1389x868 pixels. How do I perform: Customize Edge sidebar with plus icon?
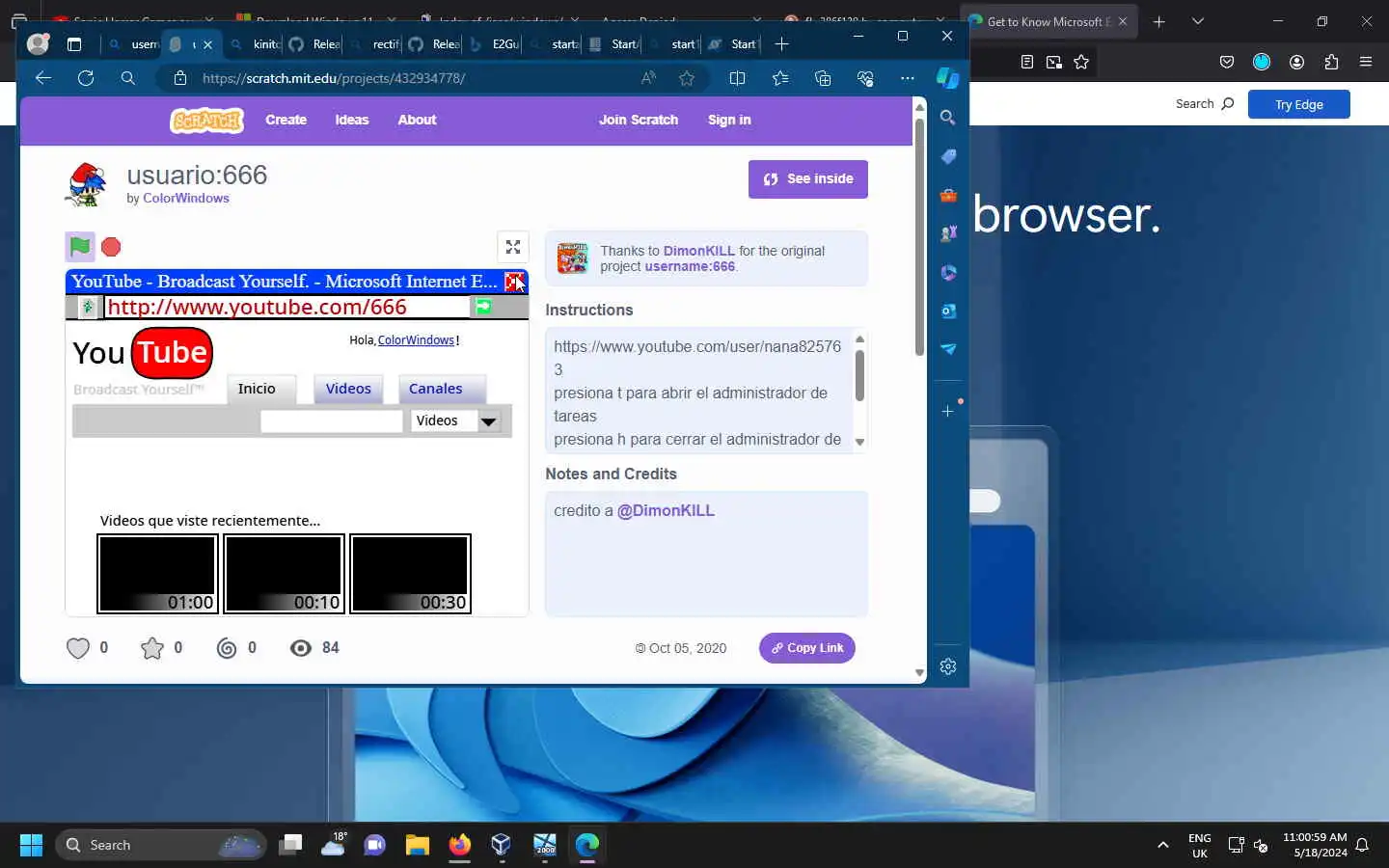948,411
